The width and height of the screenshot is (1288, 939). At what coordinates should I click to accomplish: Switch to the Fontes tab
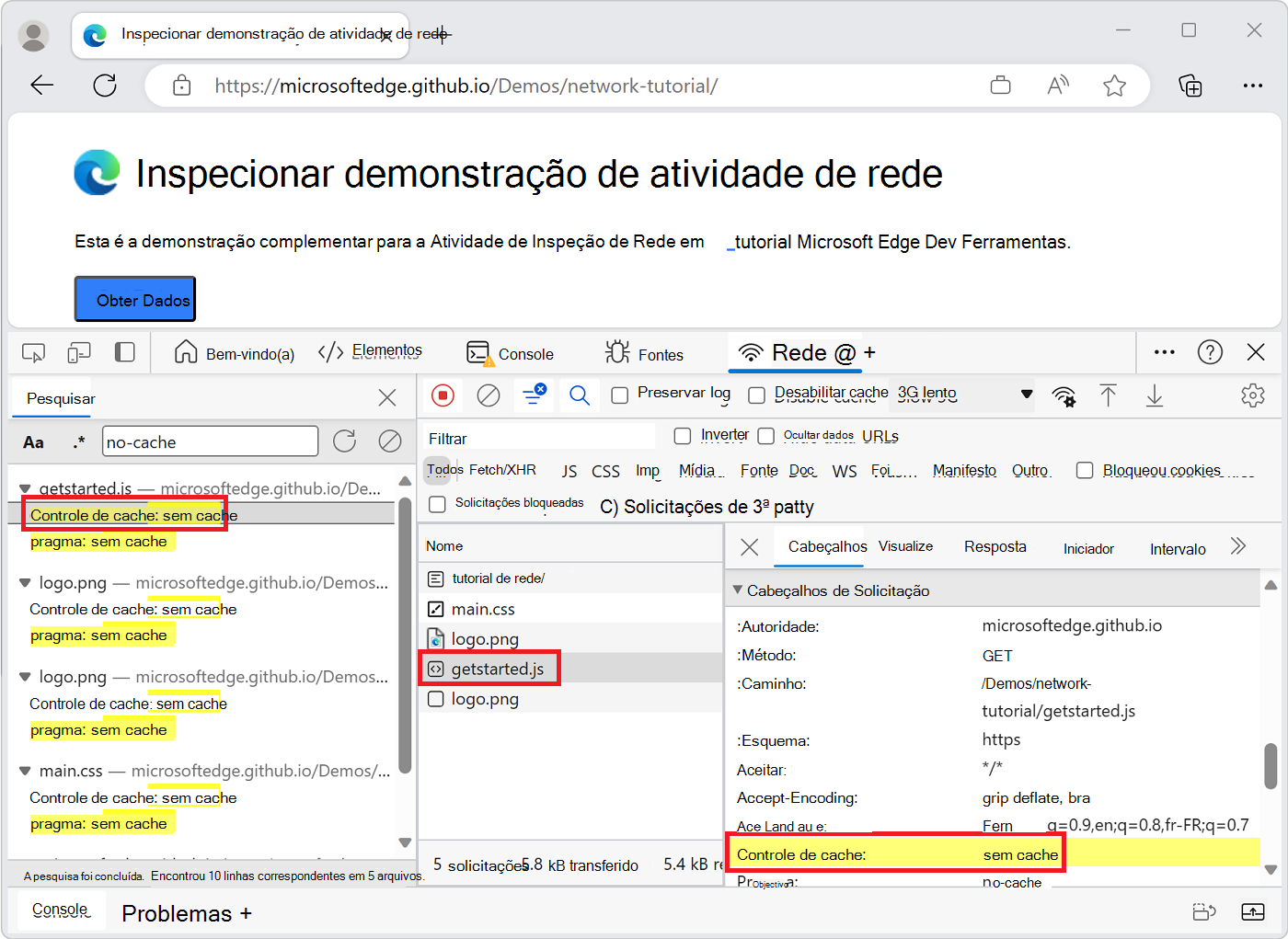[x=645, y=353]
